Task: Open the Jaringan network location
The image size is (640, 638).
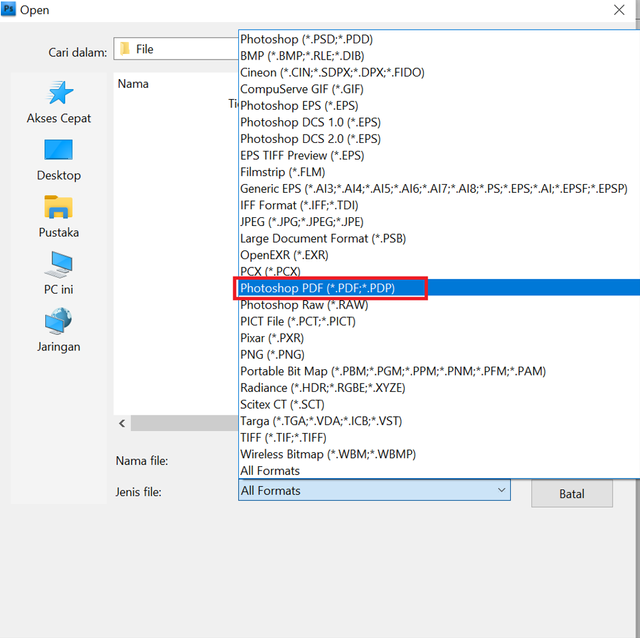Action: (59, 330)
